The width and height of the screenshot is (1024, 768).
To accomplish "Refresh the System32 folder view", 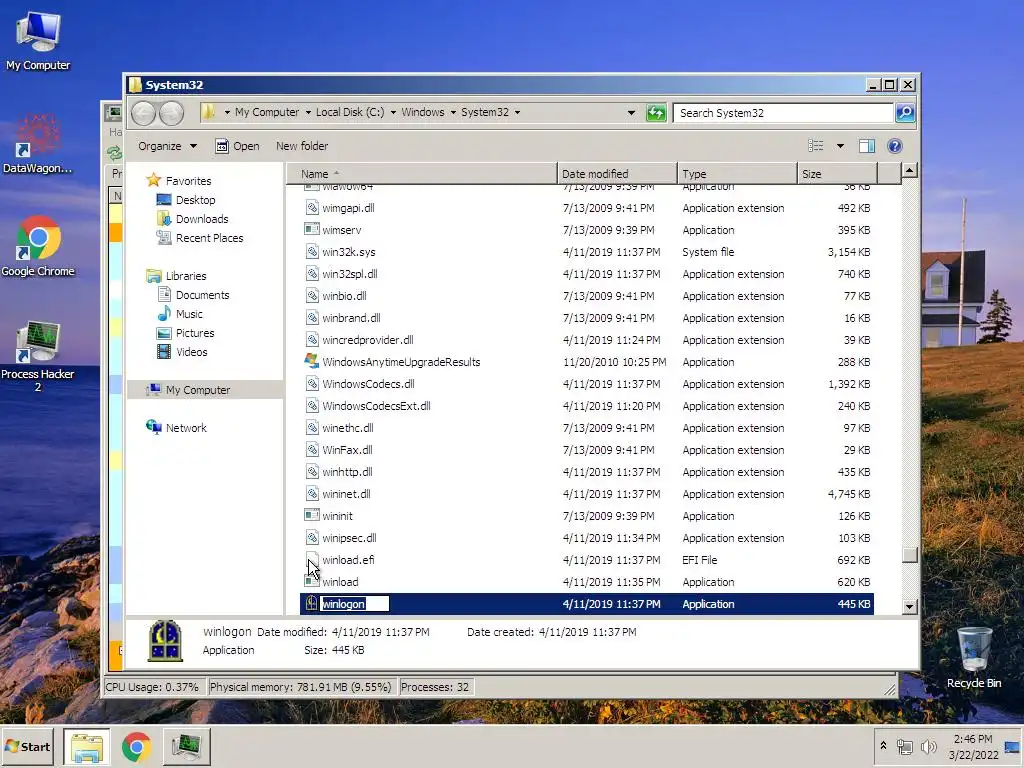I will click(x=656, y=113).
